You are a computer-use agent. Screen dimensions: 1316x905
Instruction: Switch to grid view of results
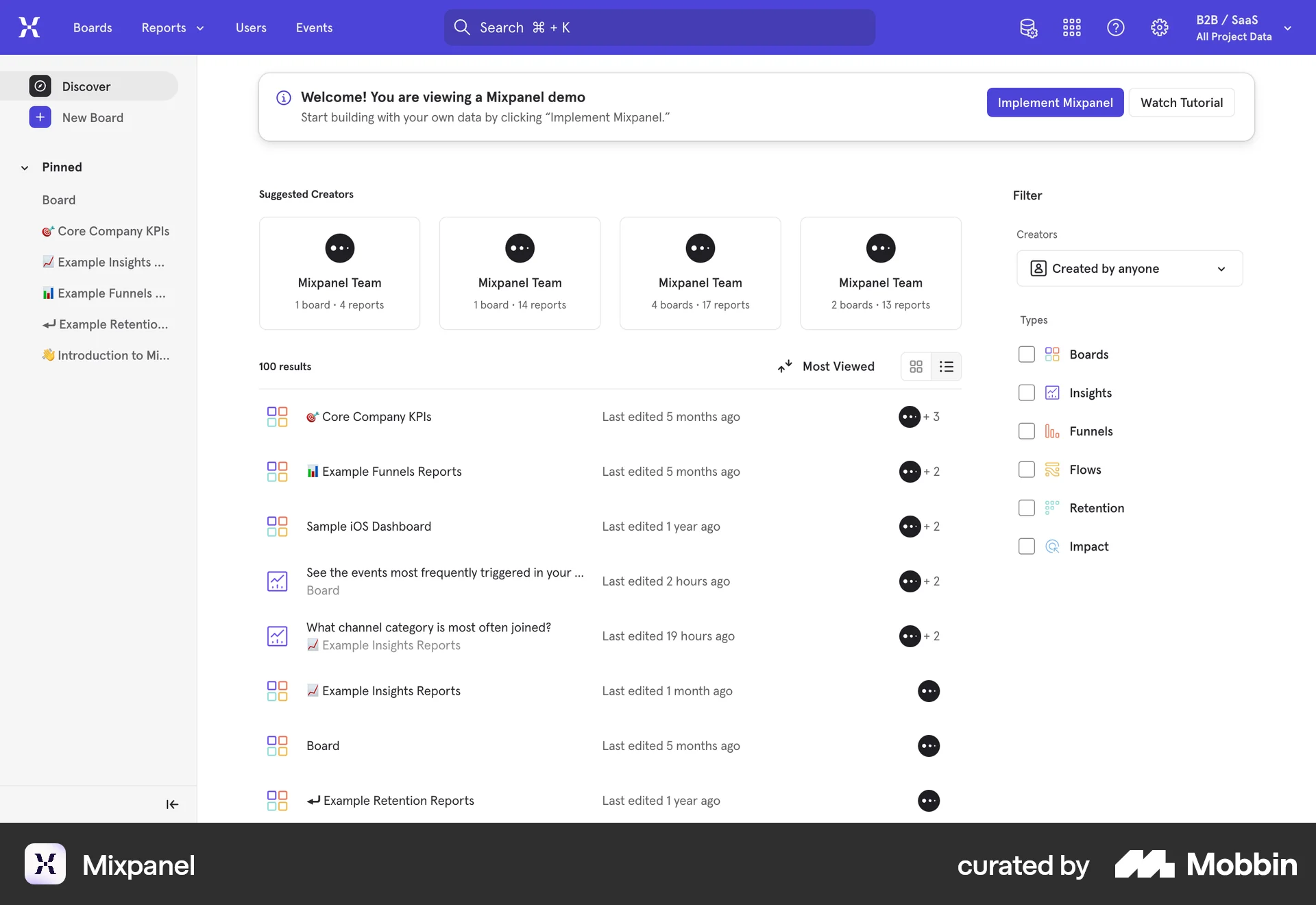coord(916,366)
